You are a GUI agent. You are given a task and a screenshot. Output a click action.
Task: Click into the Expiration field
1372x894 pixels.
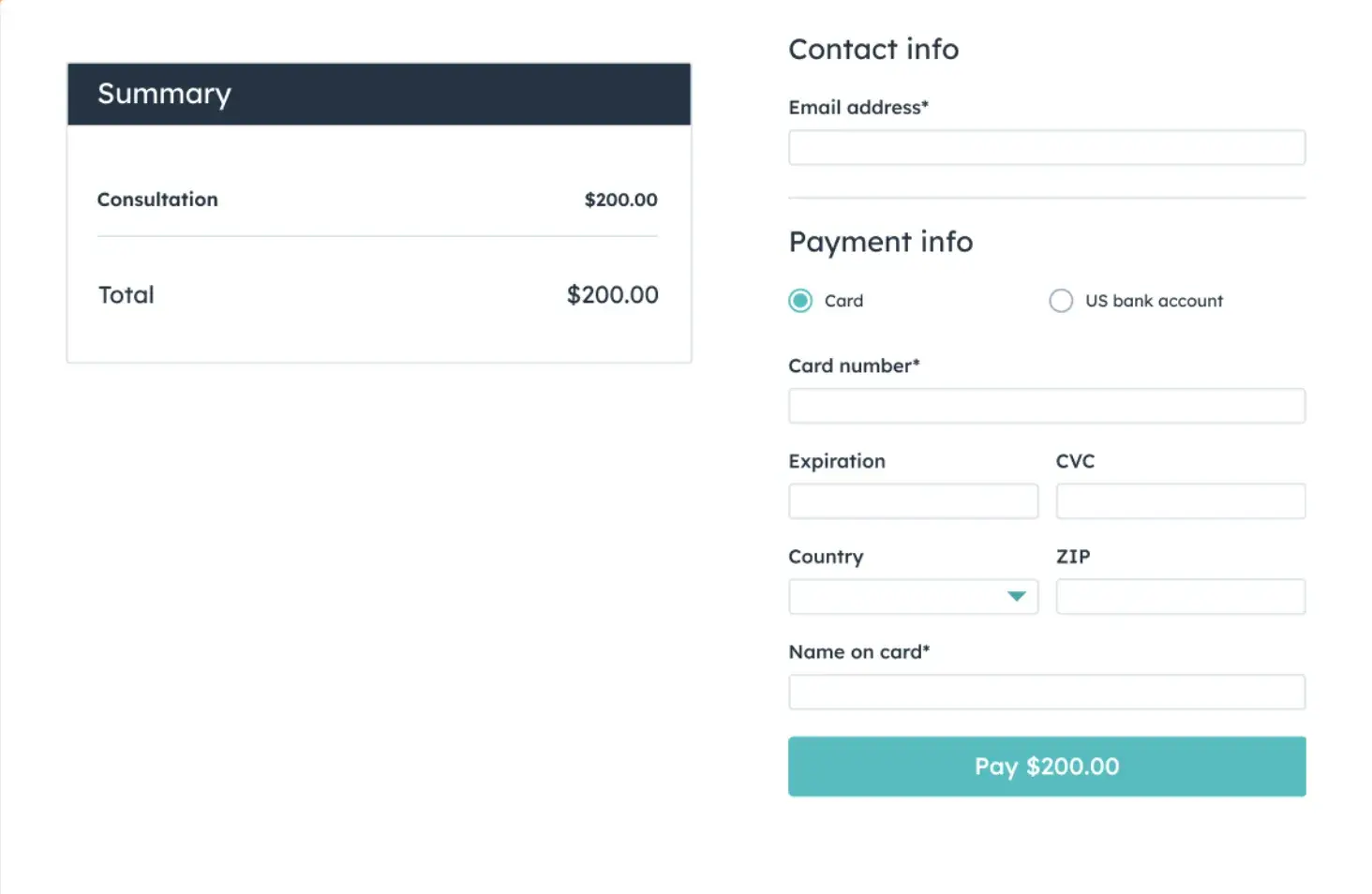tap(913, 501)
